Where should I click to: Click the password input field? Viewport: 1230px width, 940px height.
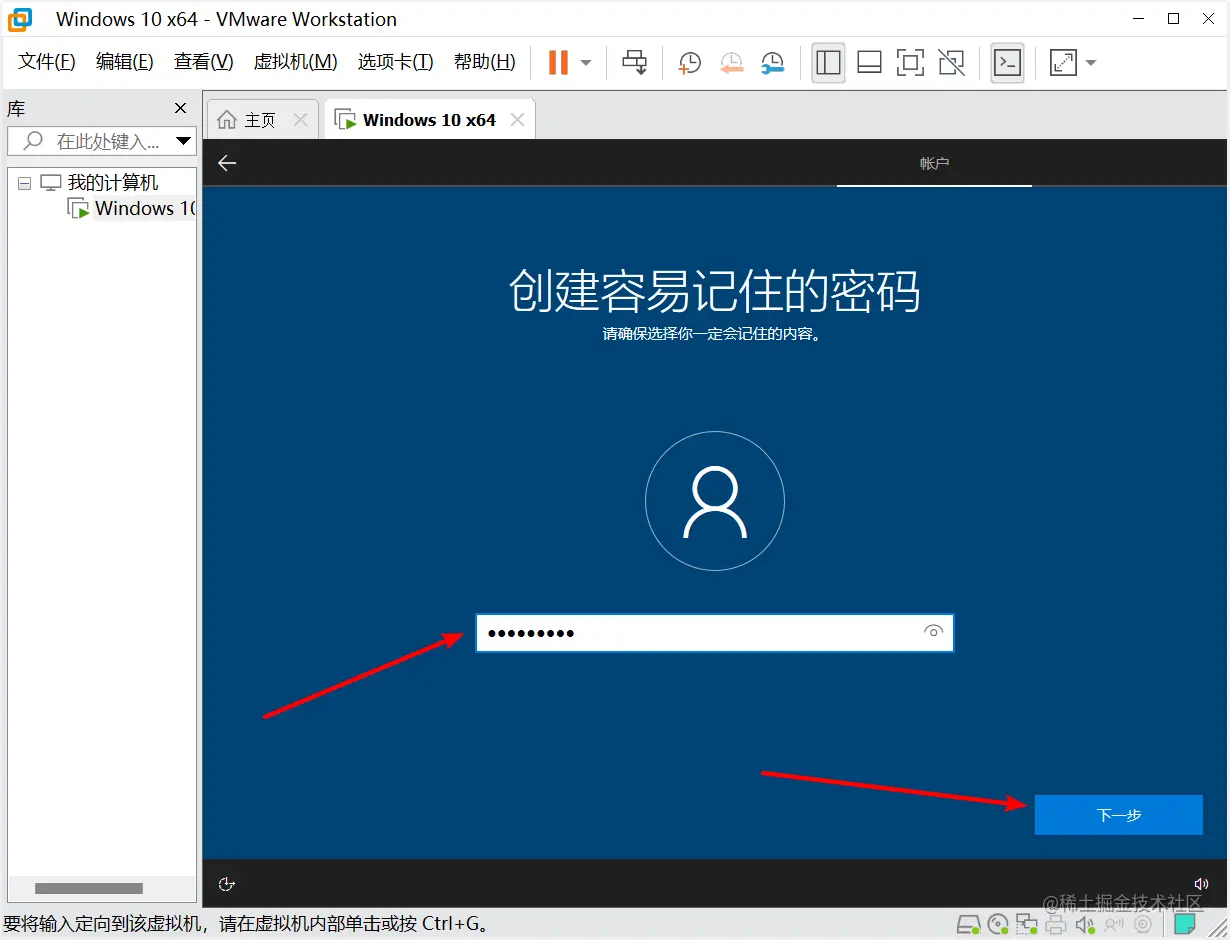pyautogui.click(x=714, y=633)
